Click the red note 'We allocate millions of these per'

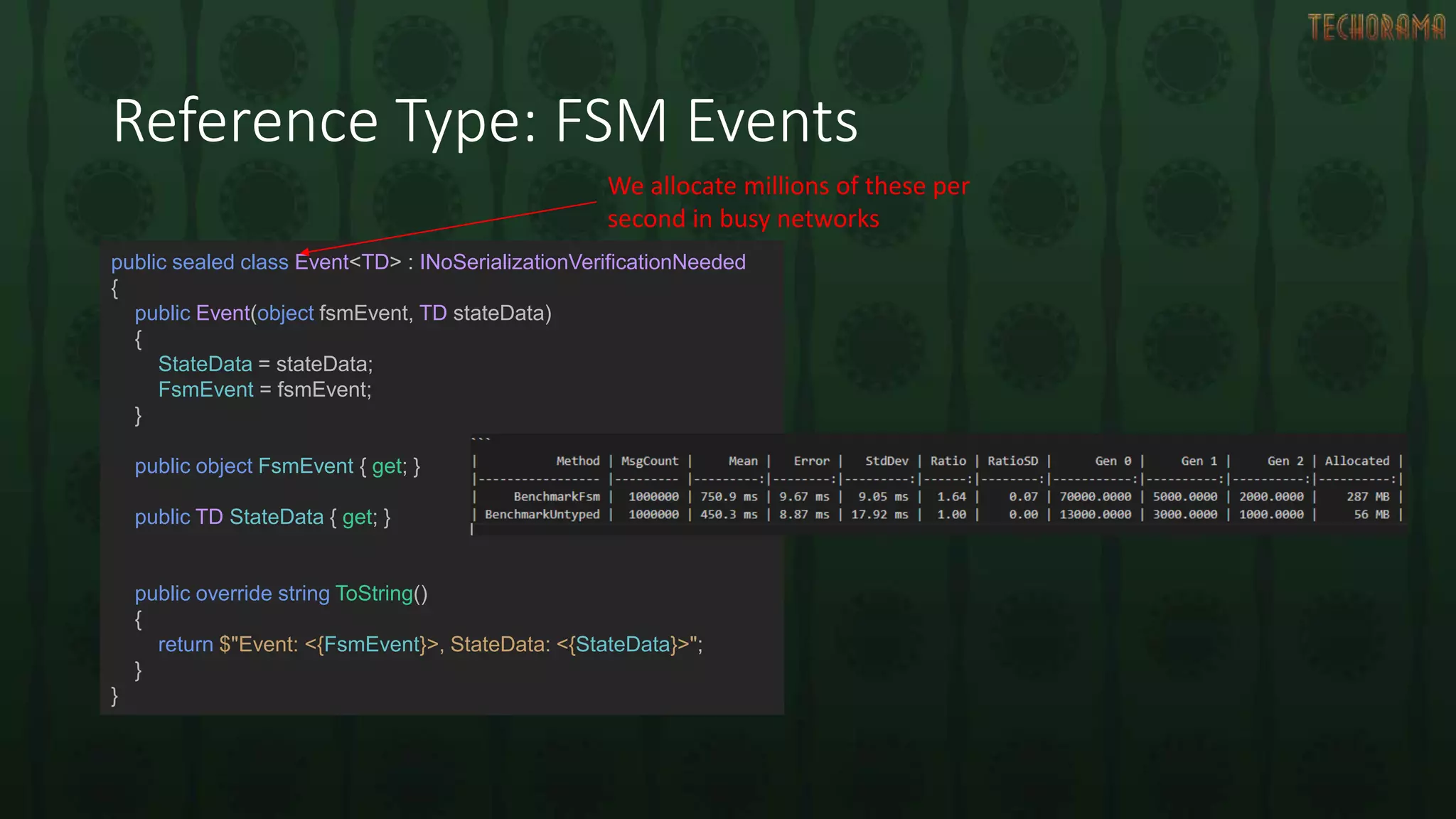[788, 186]
